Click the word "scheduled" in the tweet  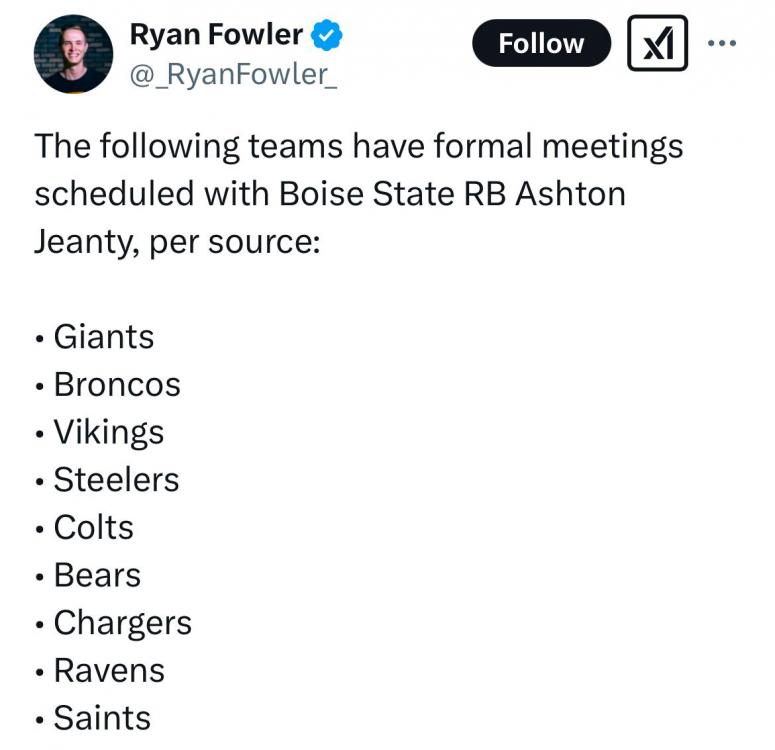click(x=113, y=193)
